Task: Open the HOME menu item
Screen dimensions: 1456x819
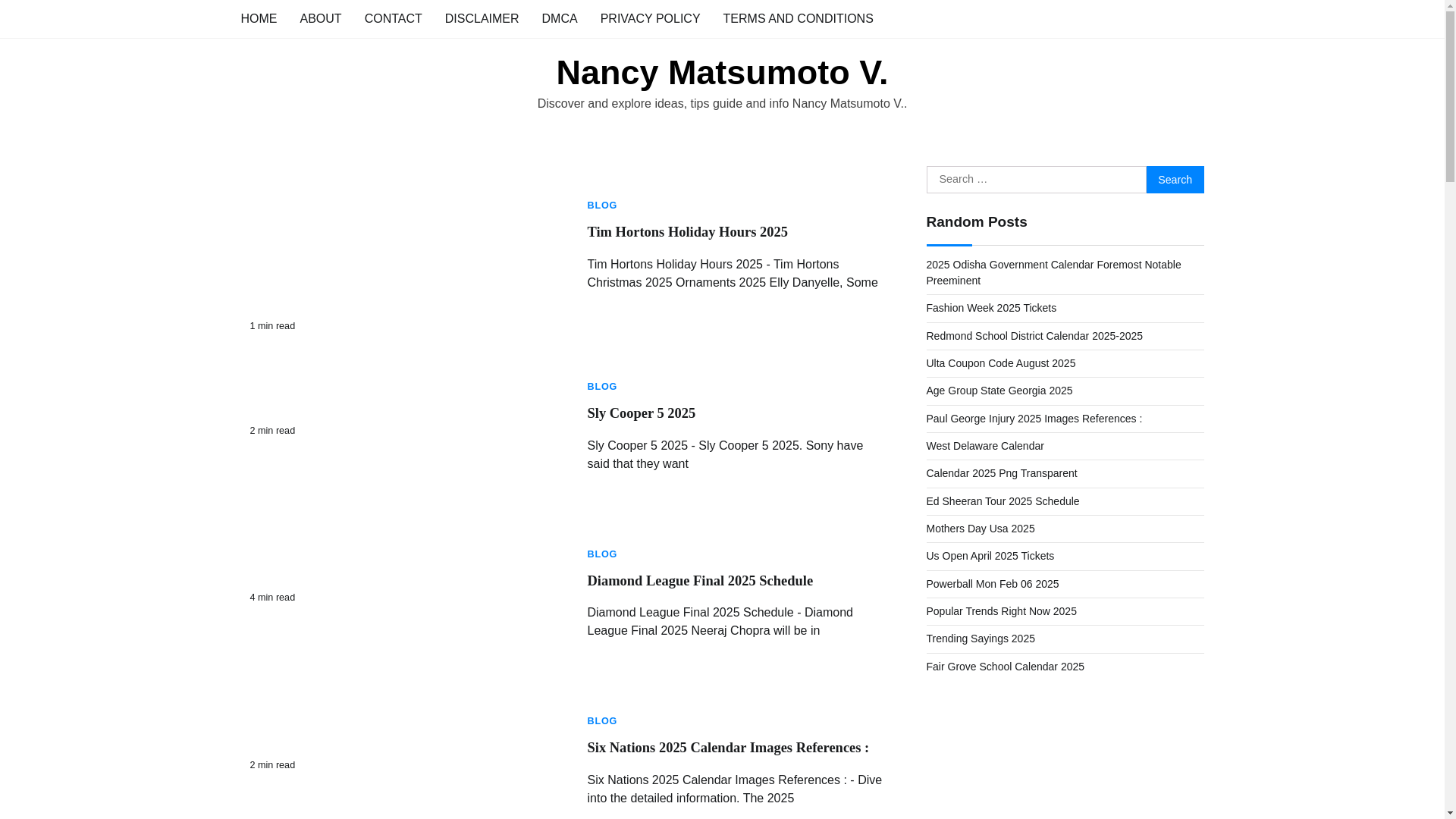Action: click(259, 18)
